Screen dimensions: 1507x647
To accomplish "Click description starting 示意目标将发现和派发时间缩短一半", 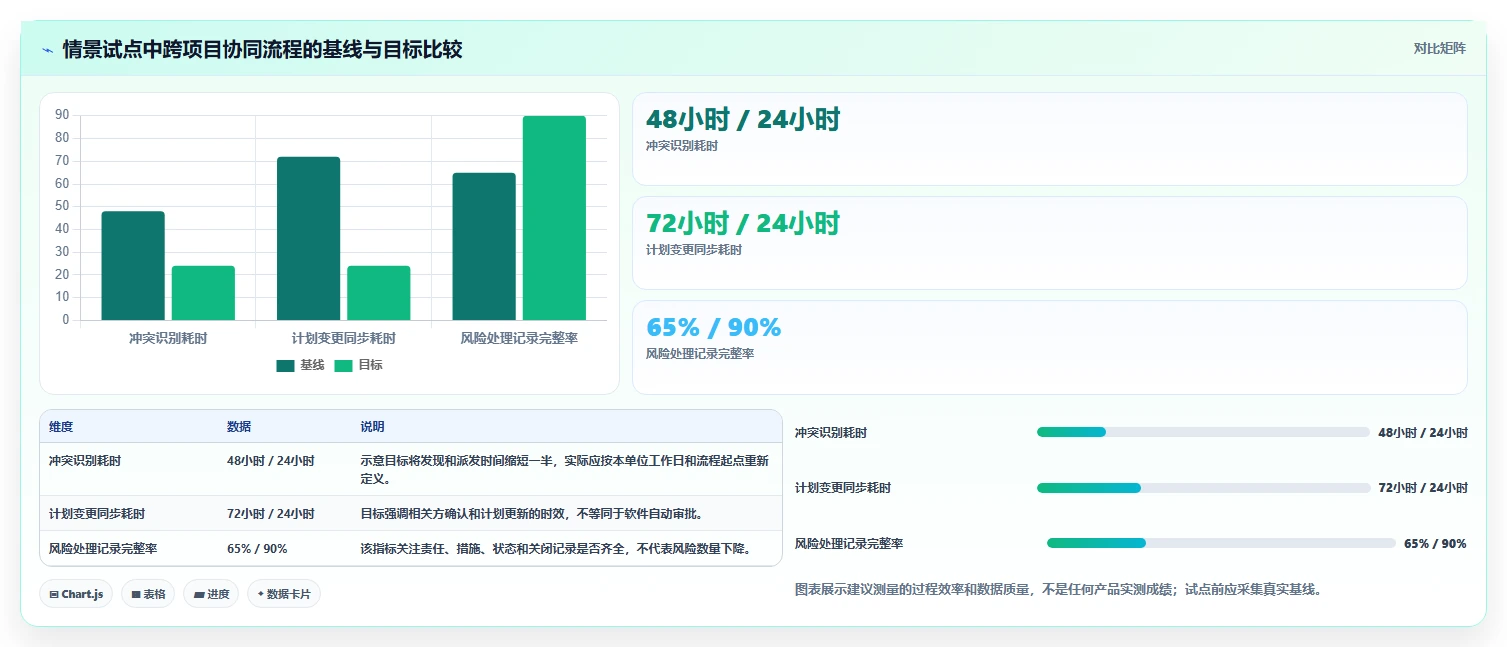I will [x=565, y=470].
